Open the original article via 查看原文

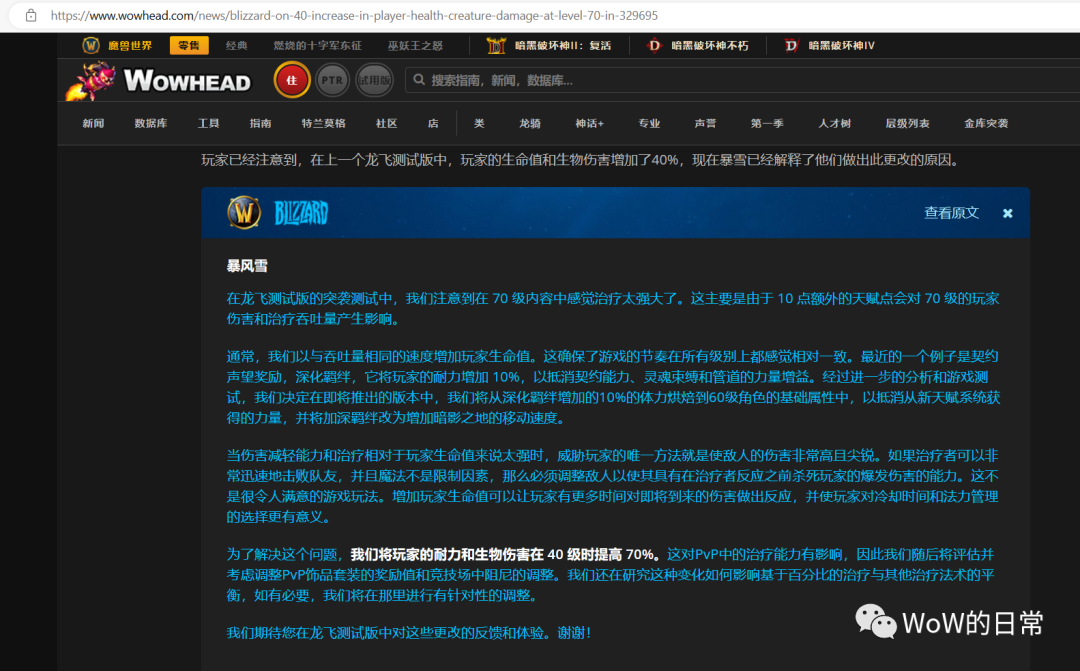point(950,212)
